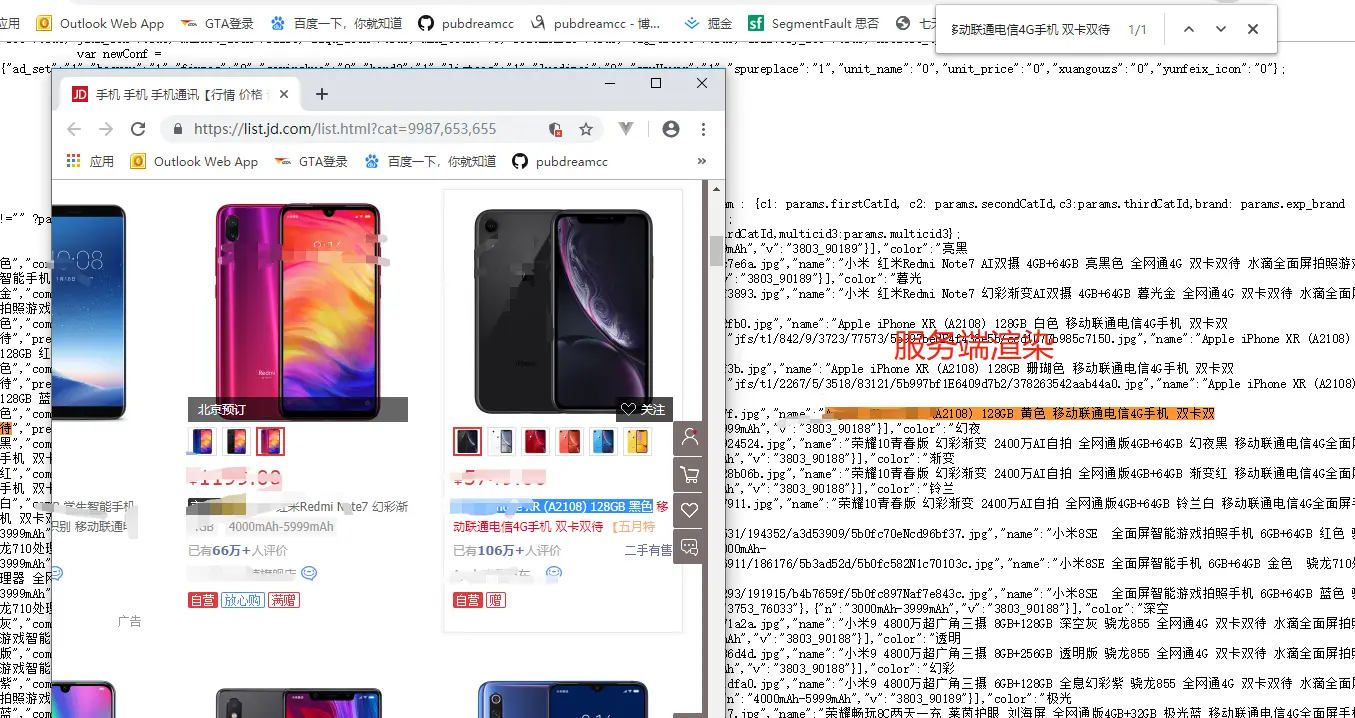Go forward in the front Chrome window

pyautogui.click(x=106, y=129)
